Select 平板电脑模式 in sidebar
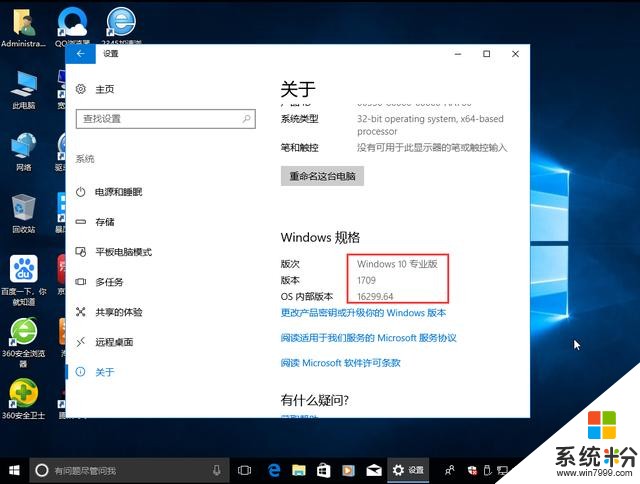Screen dimensions: 640x484 pos(114,252)
